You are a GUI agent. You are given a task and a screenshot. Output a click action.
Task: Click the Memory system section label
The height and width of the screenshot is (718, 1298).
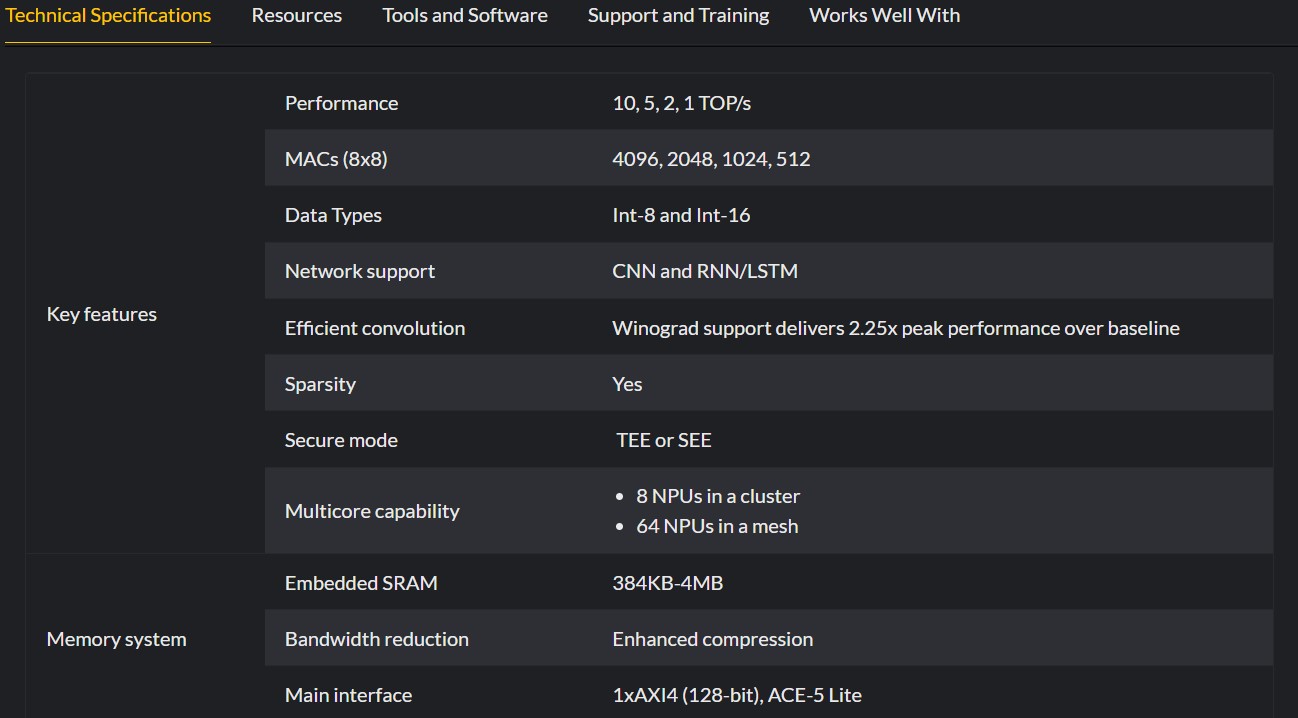(x=116, y=639)
